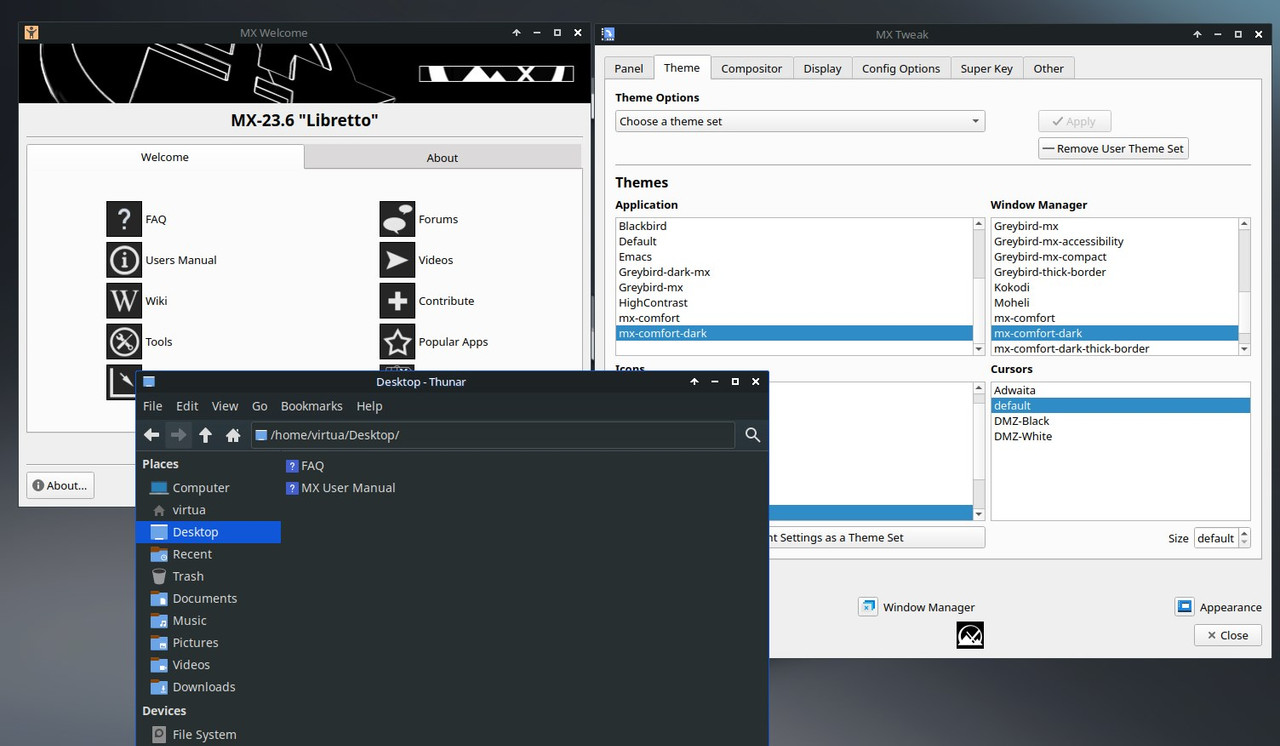This screenshot has height=746, width=1280.
Task: Click the Thunar home folder icon
Action: click(x=233, y=435)
